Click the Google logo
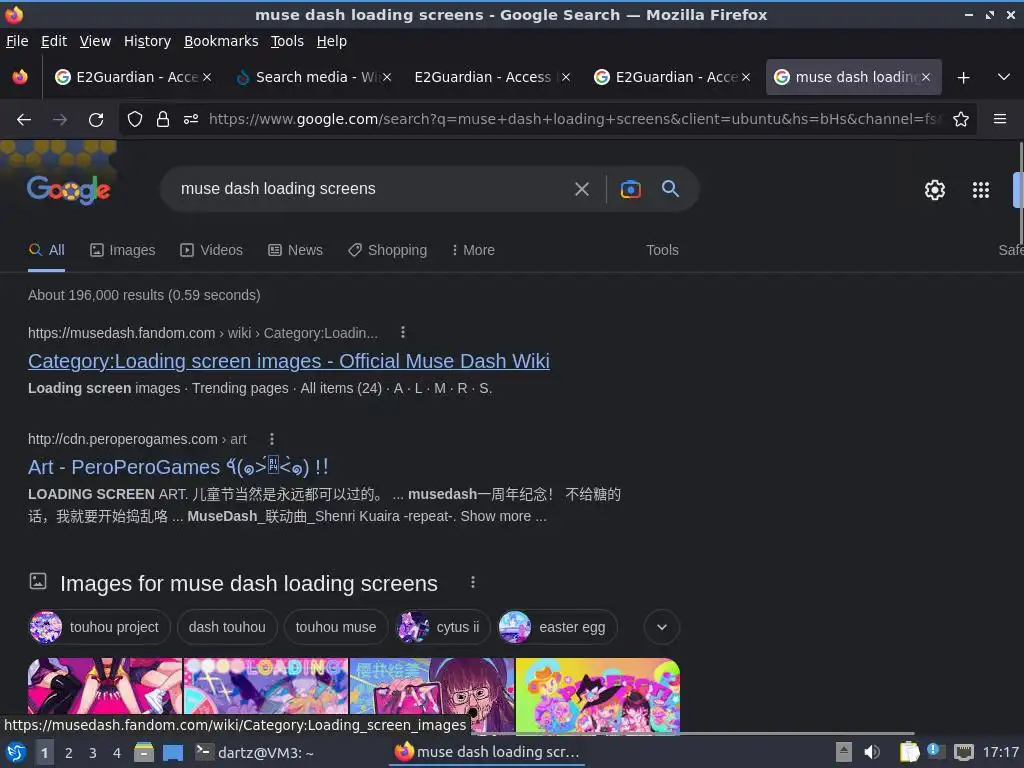This screenshot has height=768, width=1024. [69, 189]
